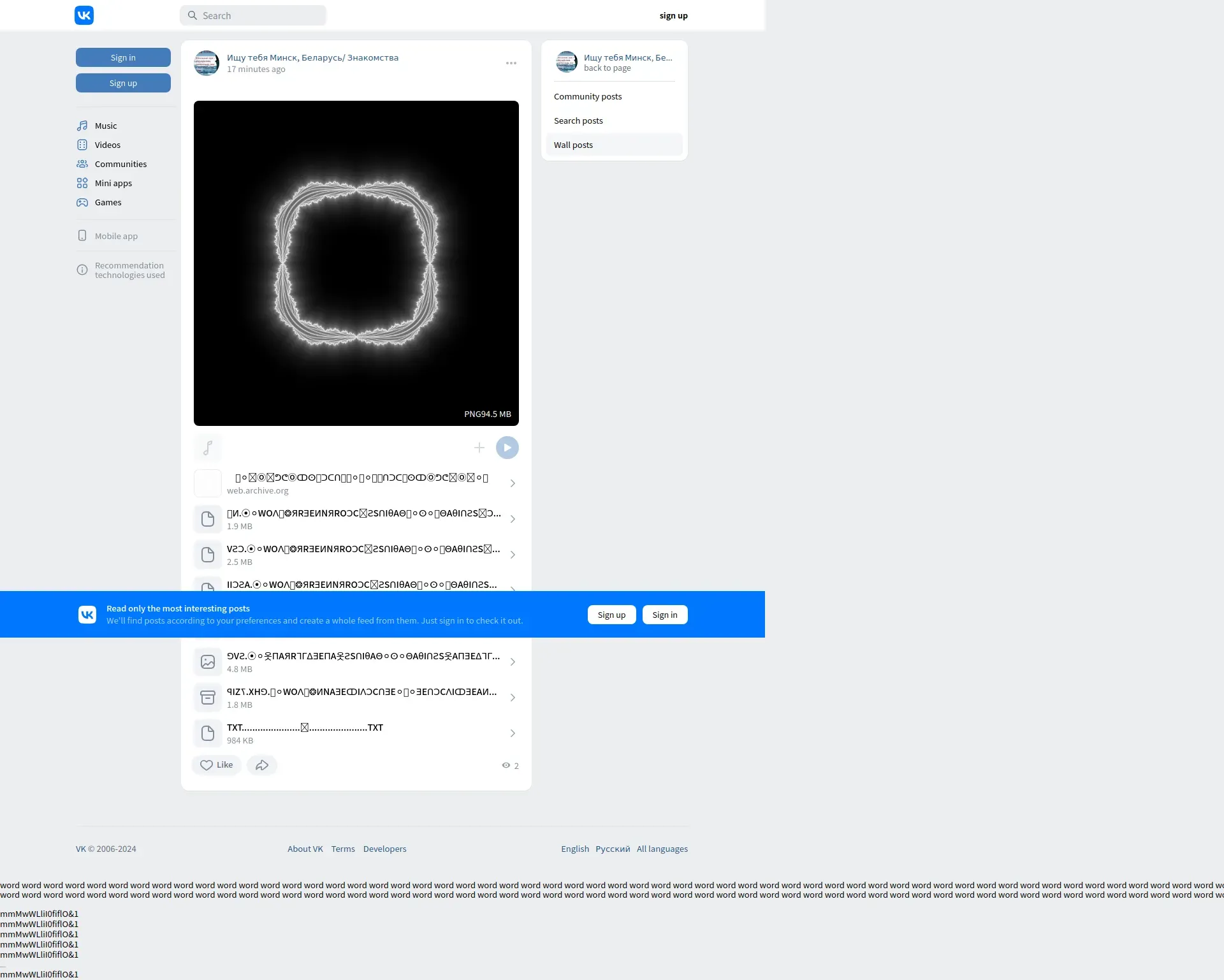Click the plus icon to add audio
Image resolution: width=1224 pixels, height=980 pixels.
click(x=479, y=448)
